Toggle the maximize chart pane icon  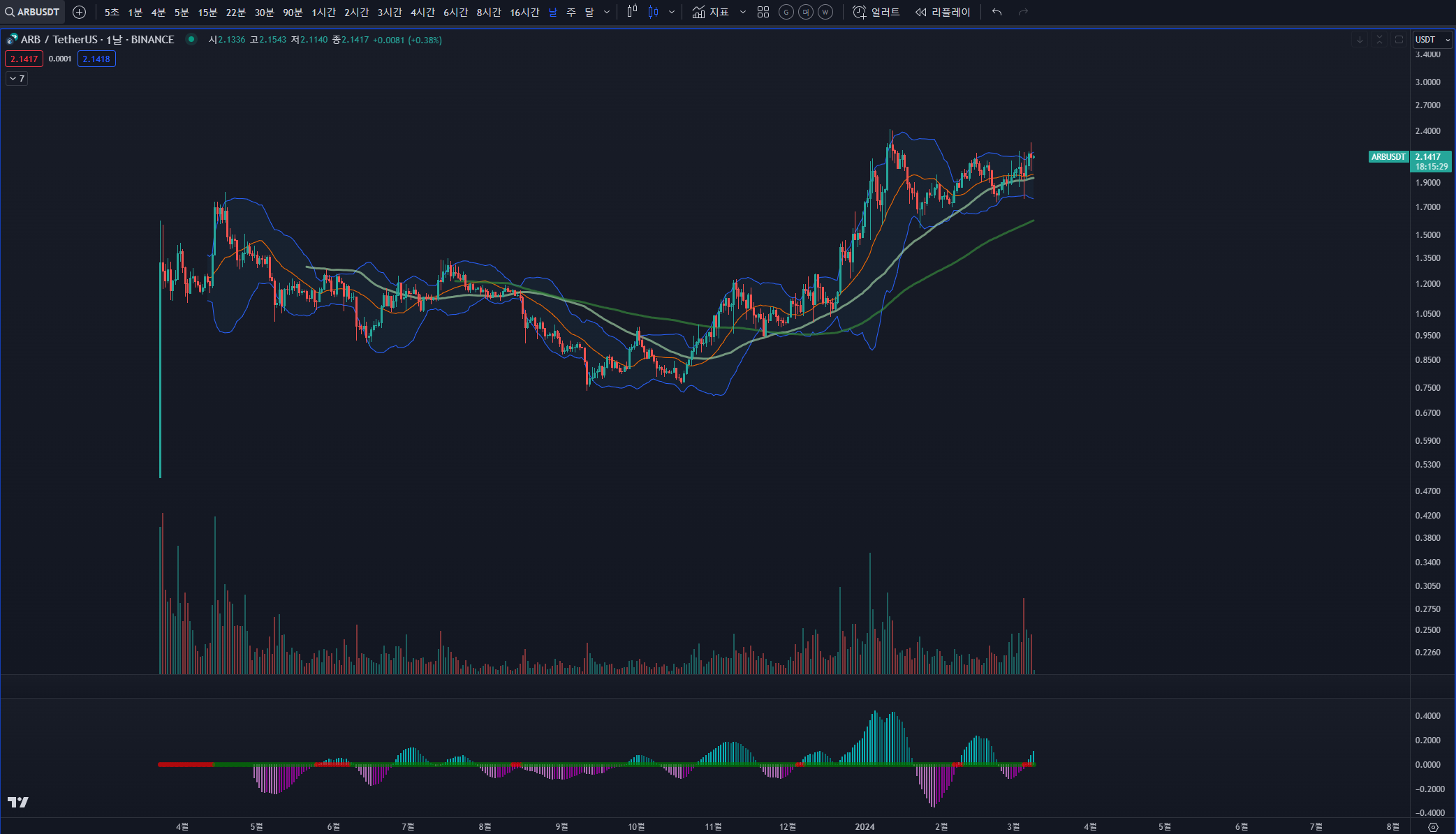click(x=1399, y=40)
